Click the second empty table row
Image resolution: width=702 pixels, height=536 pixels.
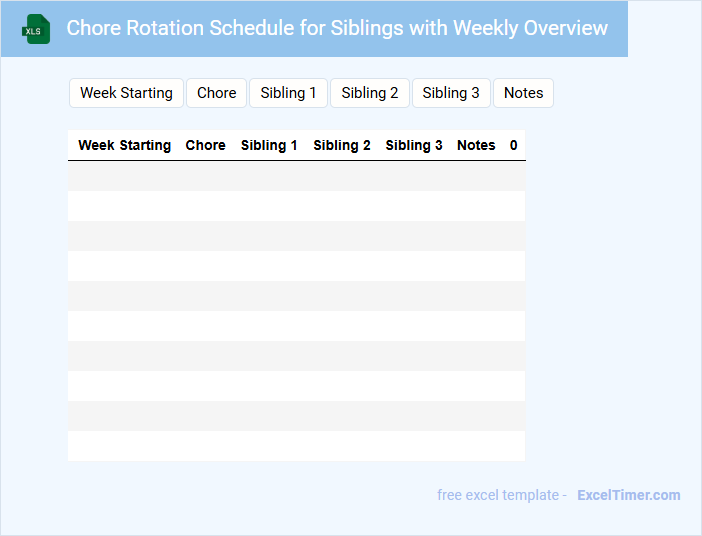(296, 206)
